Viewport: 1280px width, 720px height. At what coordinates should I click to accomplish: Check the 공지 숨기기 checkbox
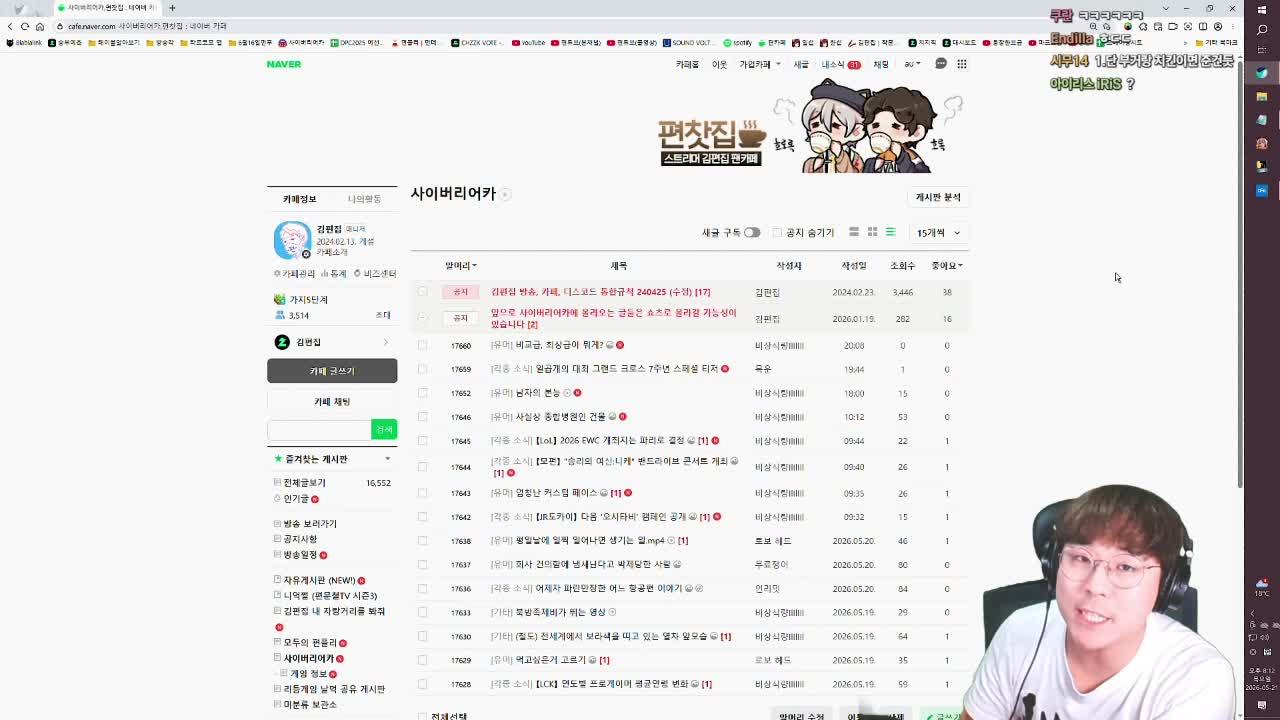pos(777,232)
